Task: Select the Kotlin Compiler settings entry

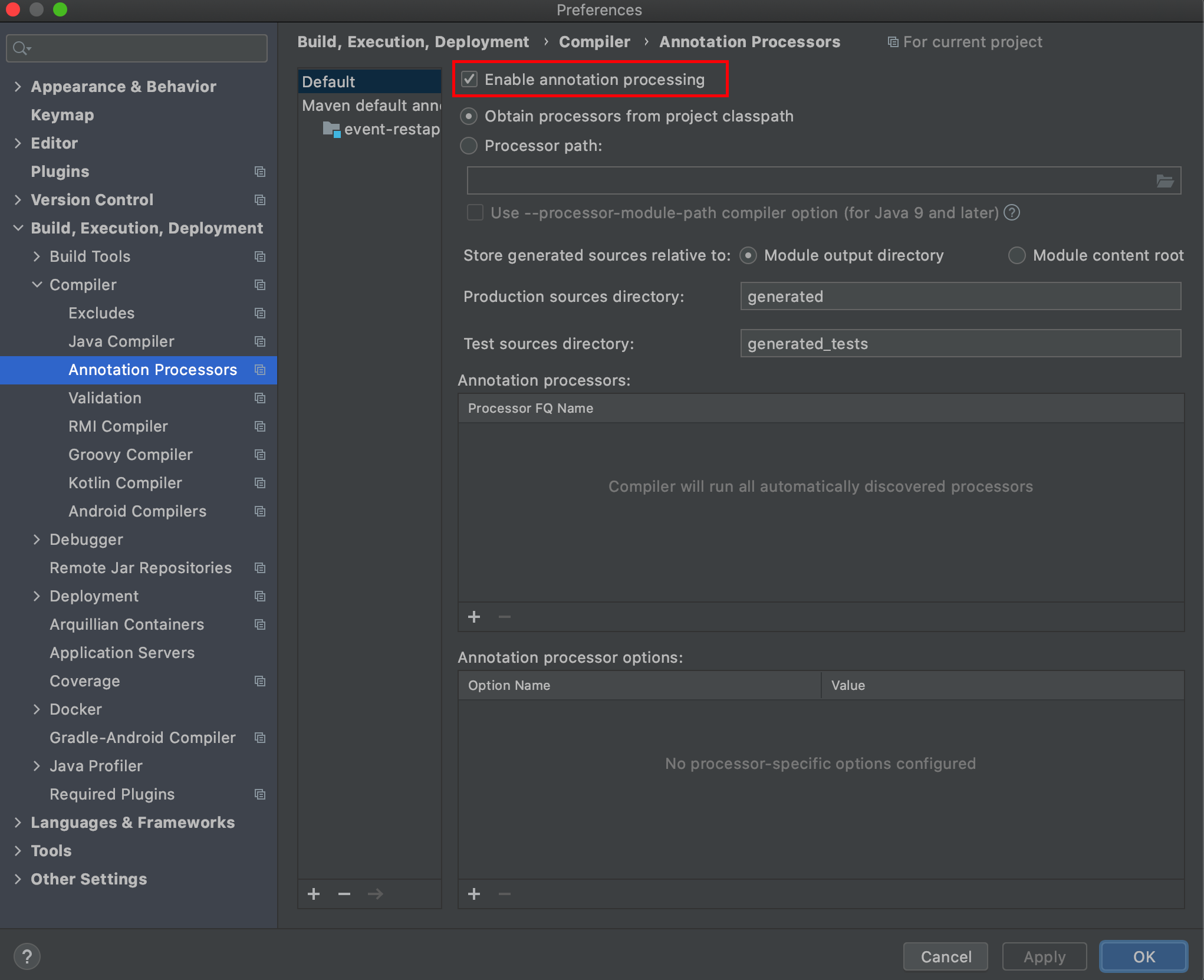Action: click(125, 483)
